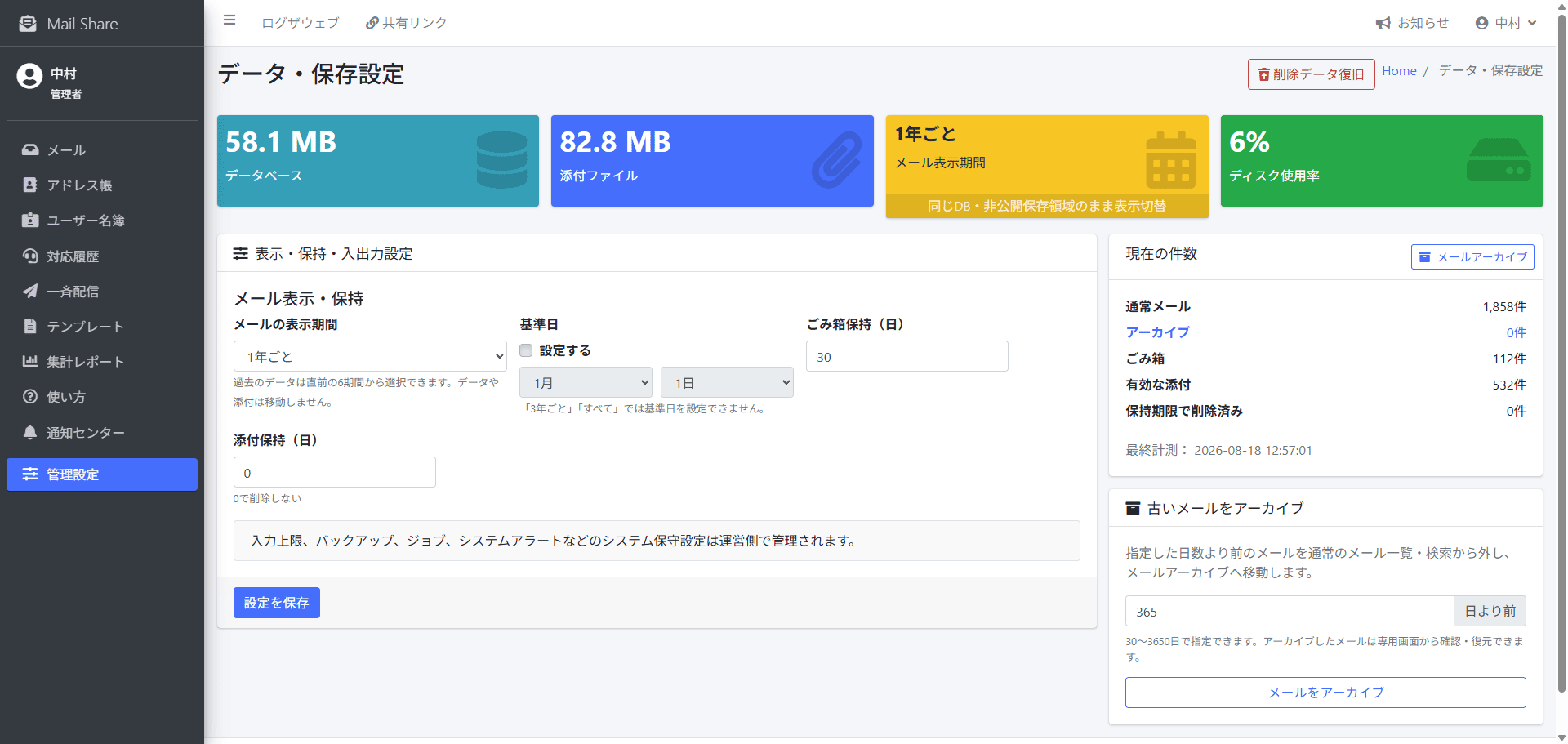
Task: Open the 1月 month dropdown
Action: 586,382
